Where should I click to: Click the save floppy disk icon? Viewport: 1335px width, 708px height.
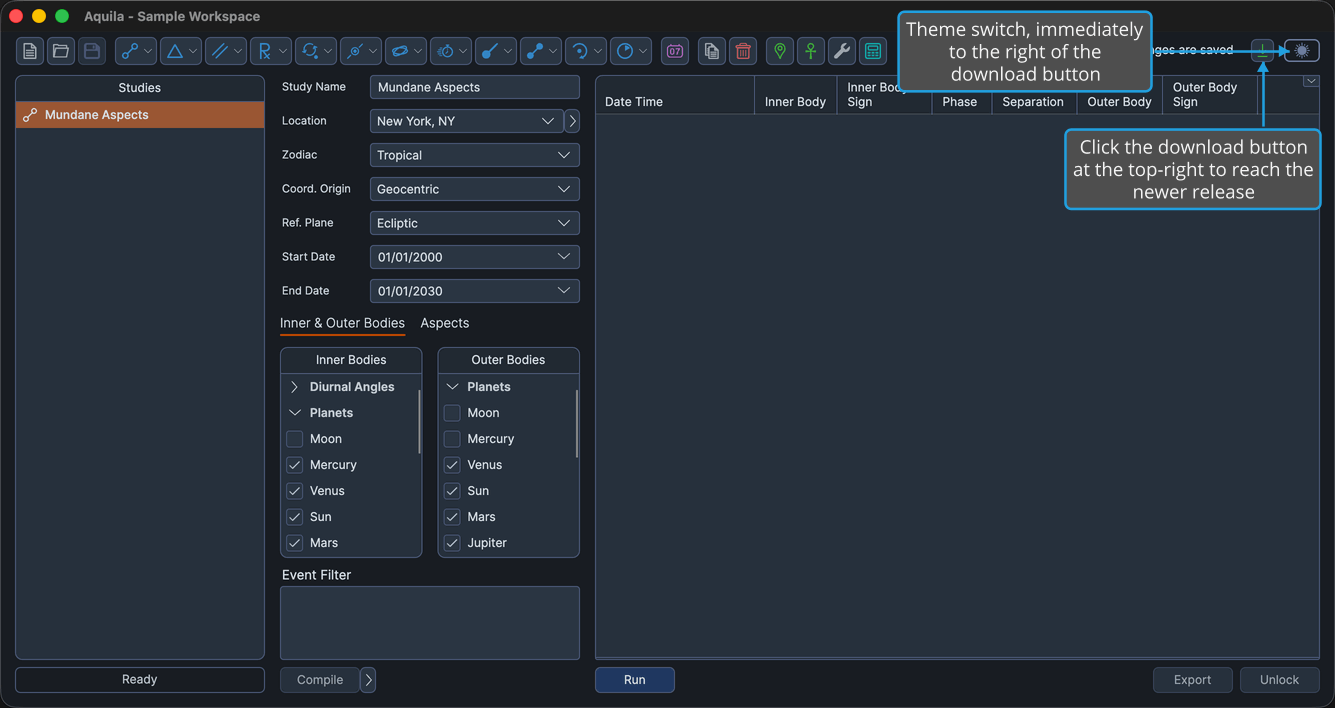pos(92,51)
